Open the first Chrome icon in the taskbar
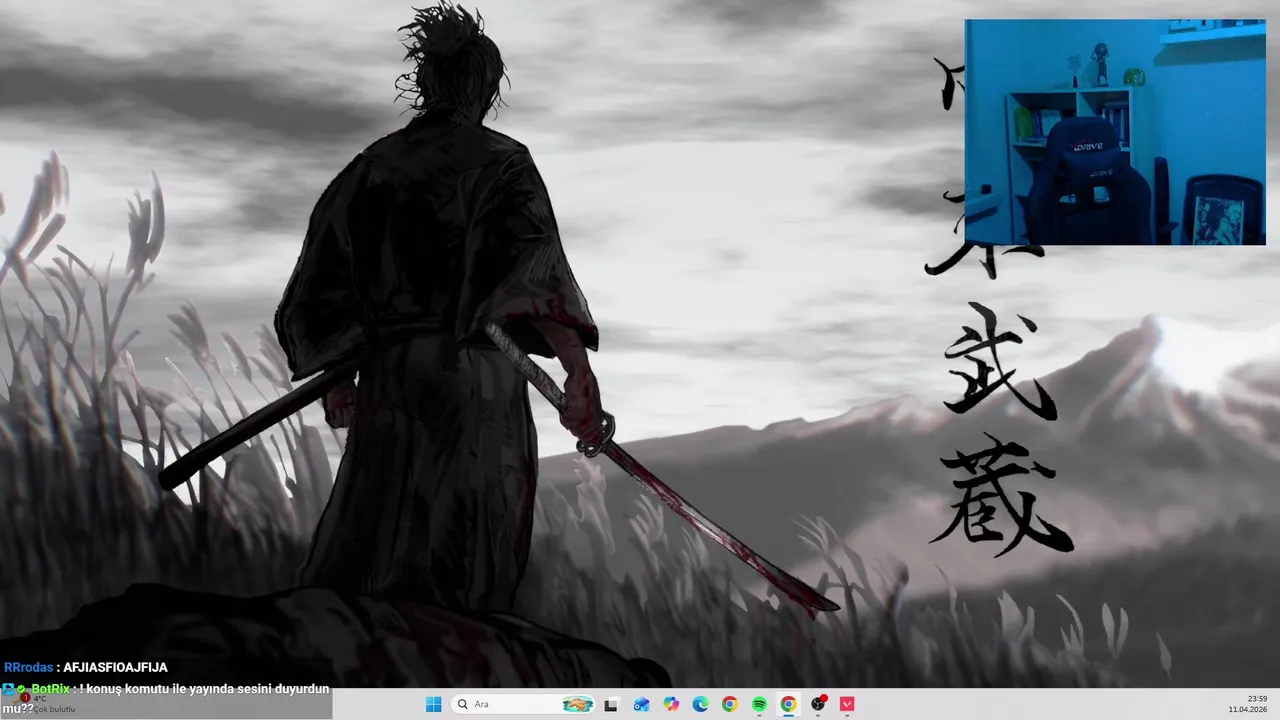 [730, 704]
